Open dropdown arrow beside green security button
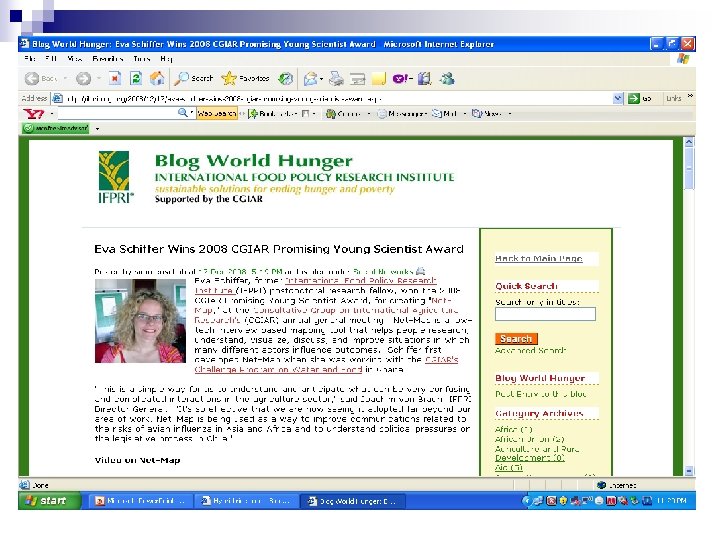720x540 pixels. [x=97, y=129]
